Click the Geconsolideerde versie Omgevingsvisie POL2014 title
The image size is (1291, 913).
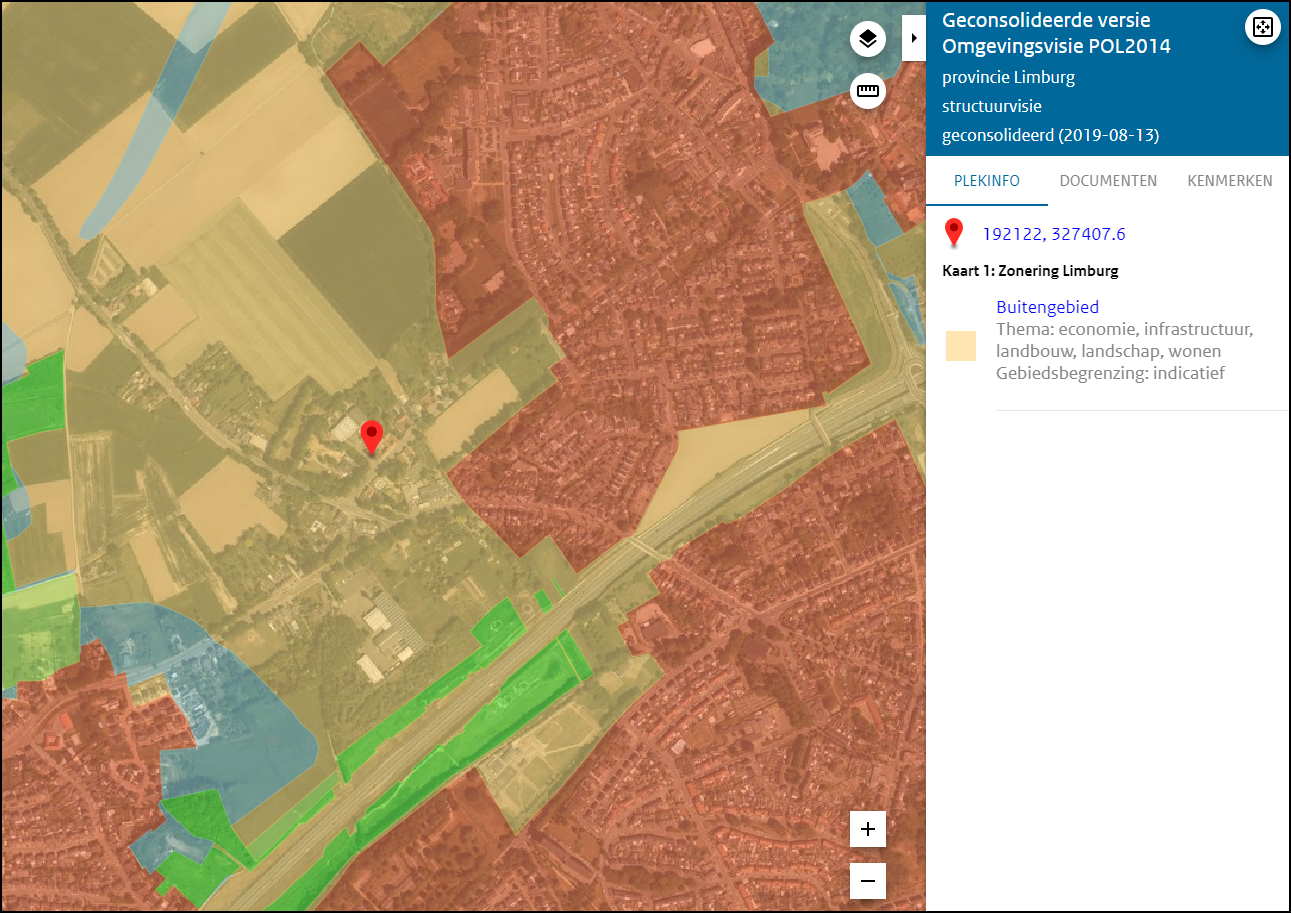[x=1055, y=31]
